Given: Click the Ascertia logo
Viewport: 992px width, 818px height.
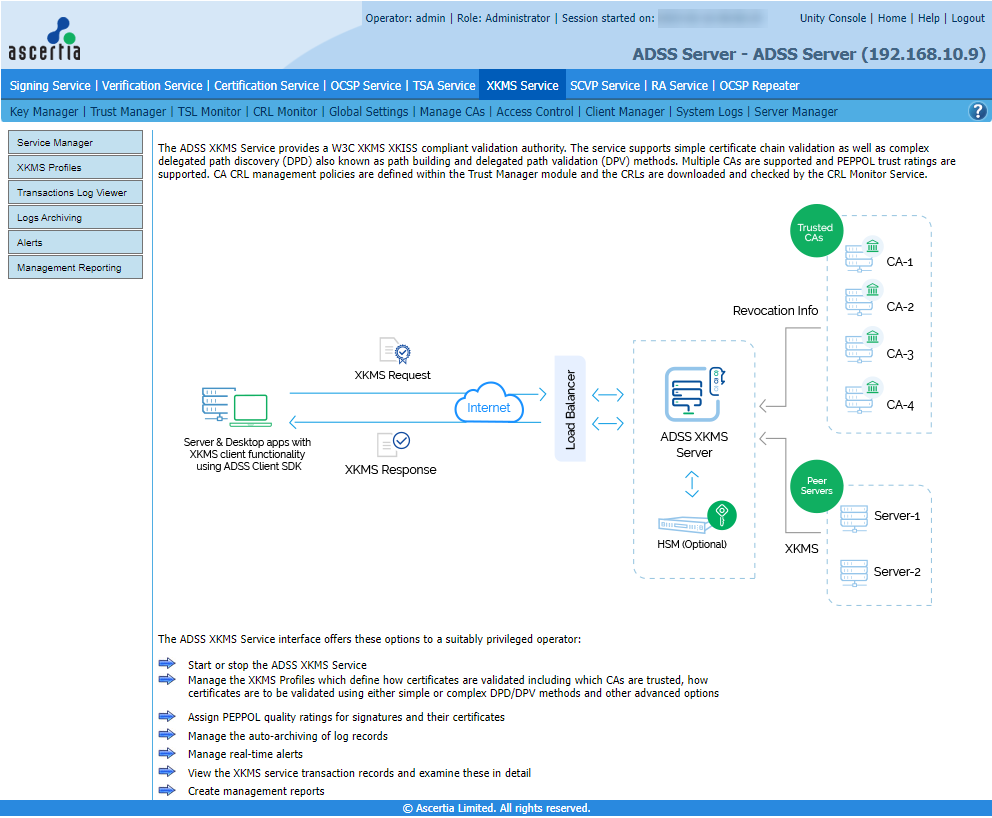Looking at the screenshot, I should point(45,40).
